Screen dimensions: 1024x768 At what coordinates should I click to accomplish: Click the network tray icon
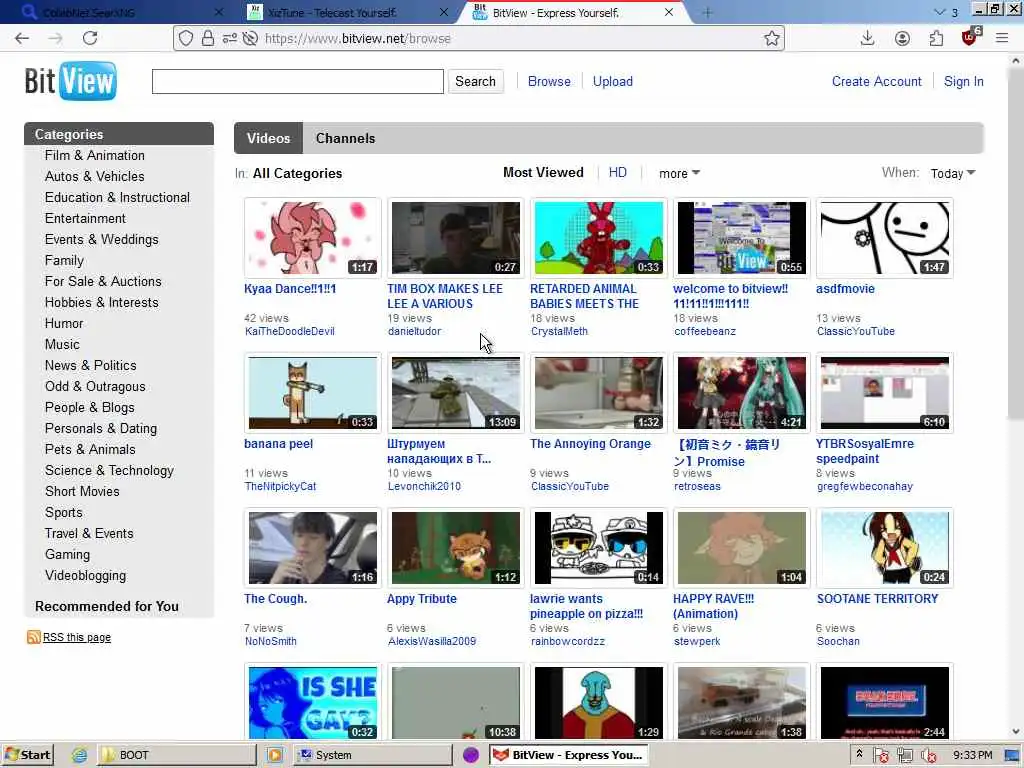[x=904, y=756]
